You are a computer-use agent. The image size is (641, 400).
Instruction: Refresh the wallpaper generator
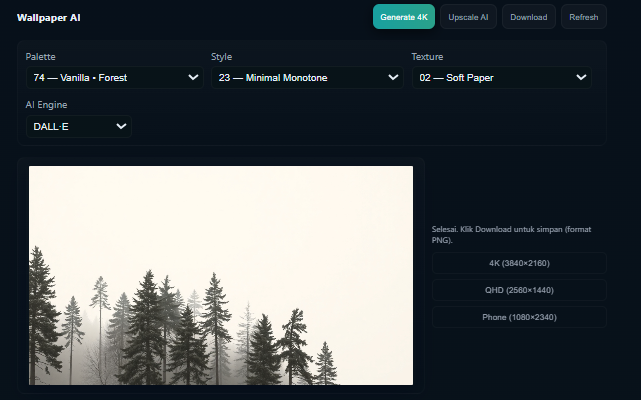click(x=583, y=17)
